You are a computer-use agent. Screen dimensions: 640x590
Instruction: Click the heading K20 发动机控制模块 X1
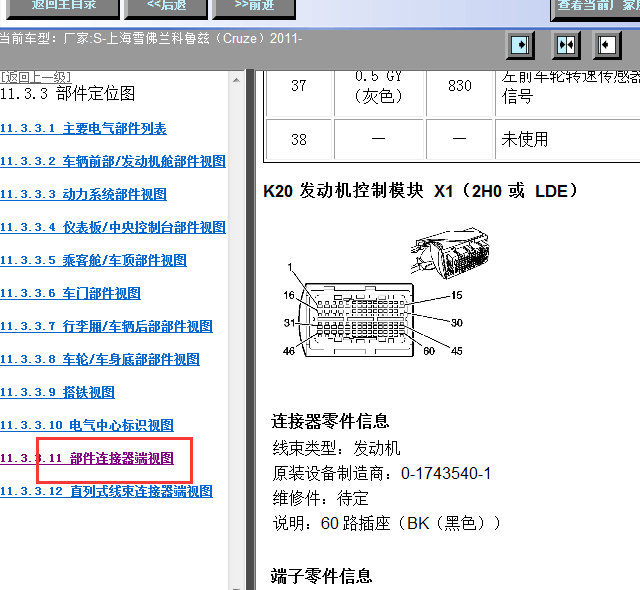[x=421, y=191]
